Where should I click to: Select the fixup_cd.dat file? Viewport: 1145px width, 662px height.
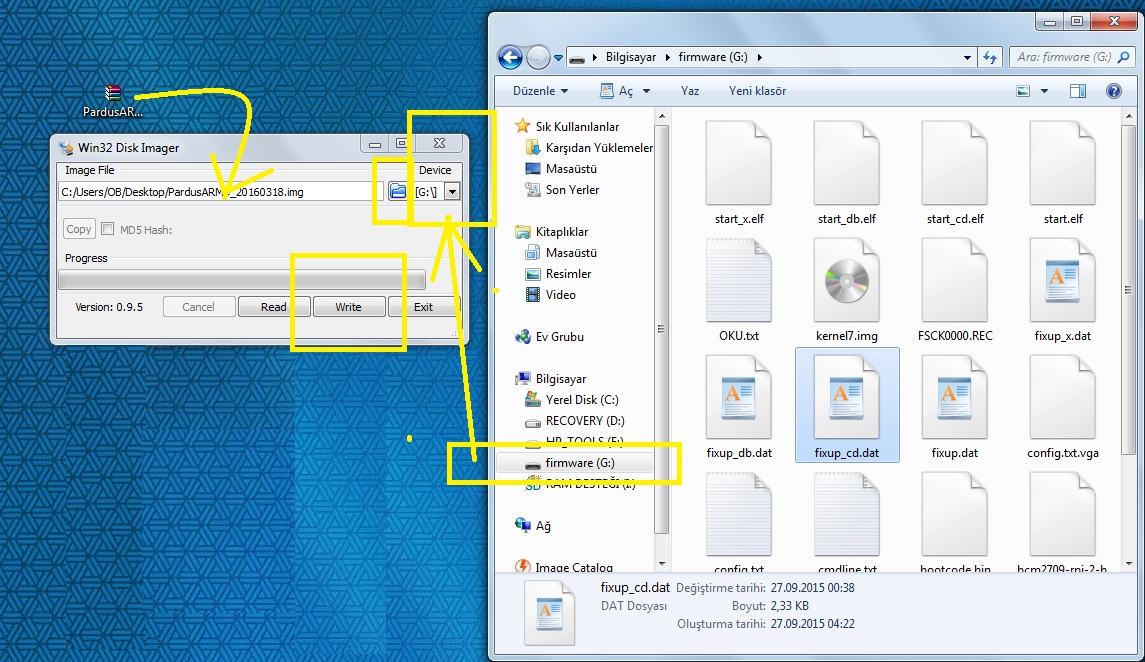click(847, 407)
